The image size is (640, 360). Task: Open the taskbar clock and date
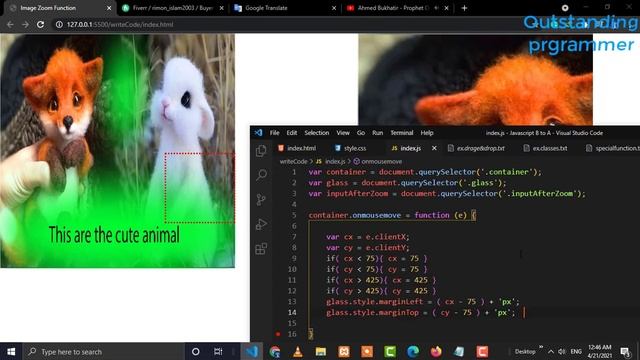click(600, 351)
